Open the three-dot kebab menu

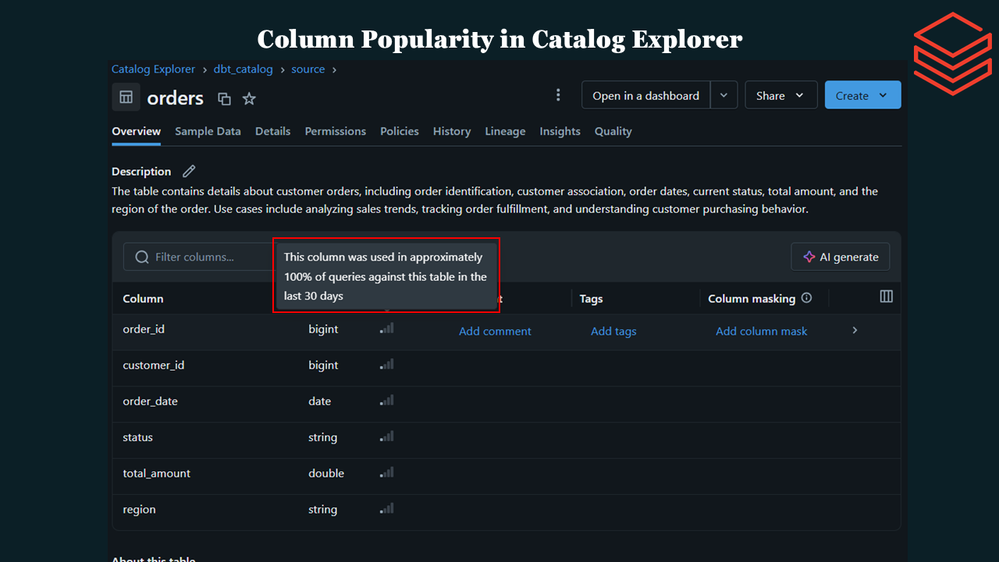pos(558,95)
